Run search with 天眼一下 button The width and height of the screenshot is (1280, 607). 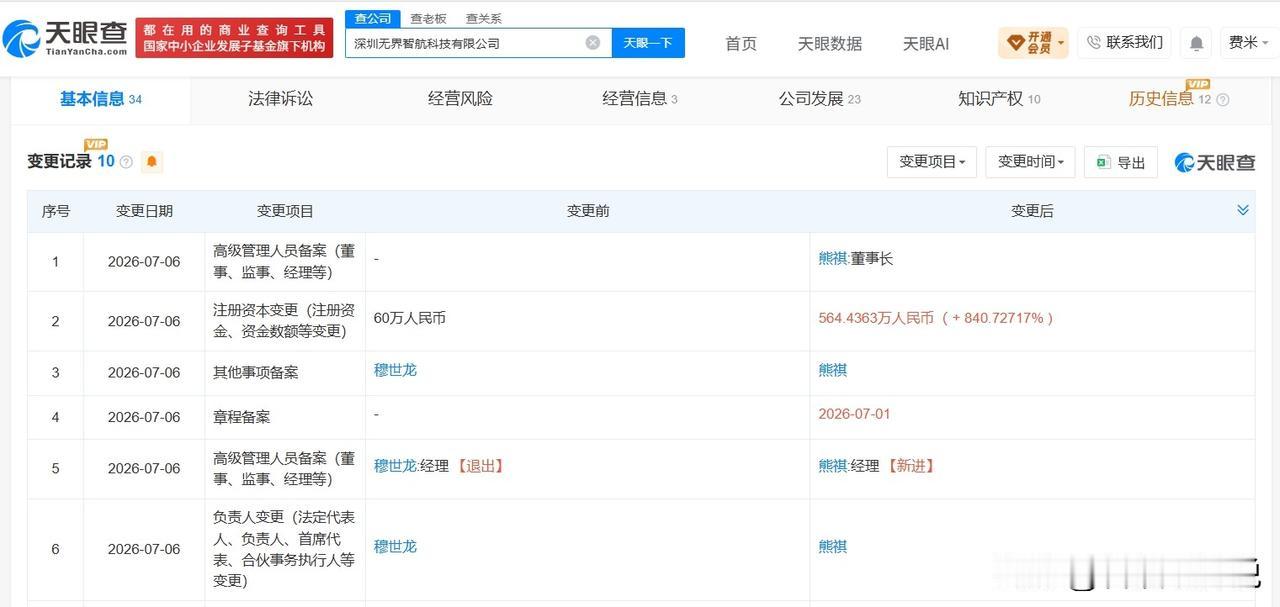[x=648, y=43]
